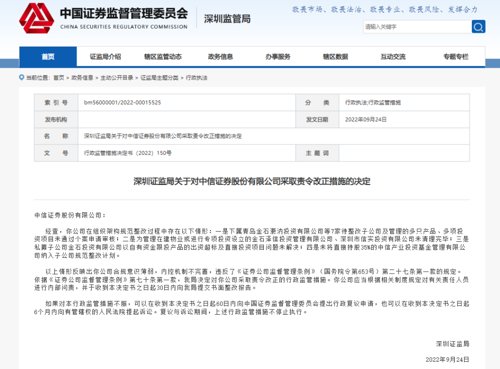Click the 索引号 label cell

tap(56, 103)
